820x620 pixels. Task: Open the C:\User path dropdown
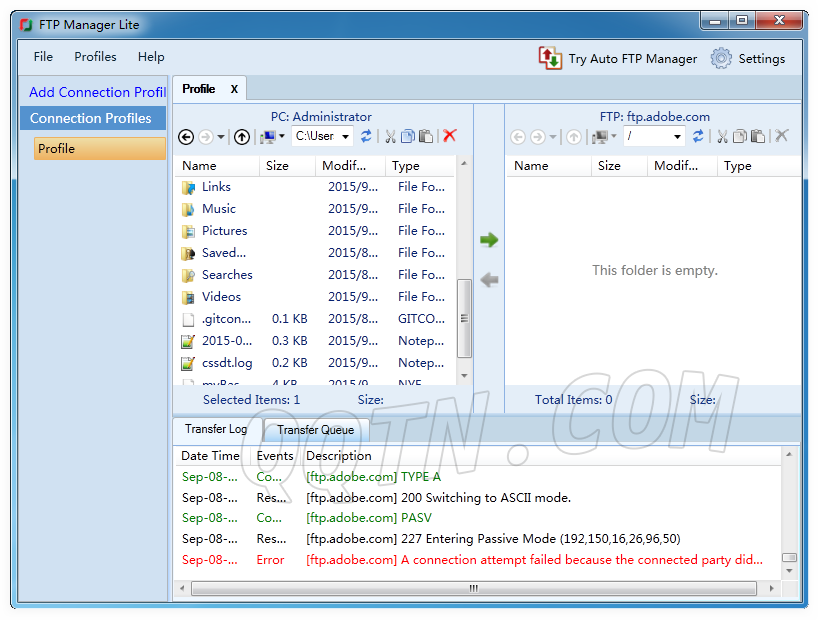pyautogui.click(x=346, y=137)
